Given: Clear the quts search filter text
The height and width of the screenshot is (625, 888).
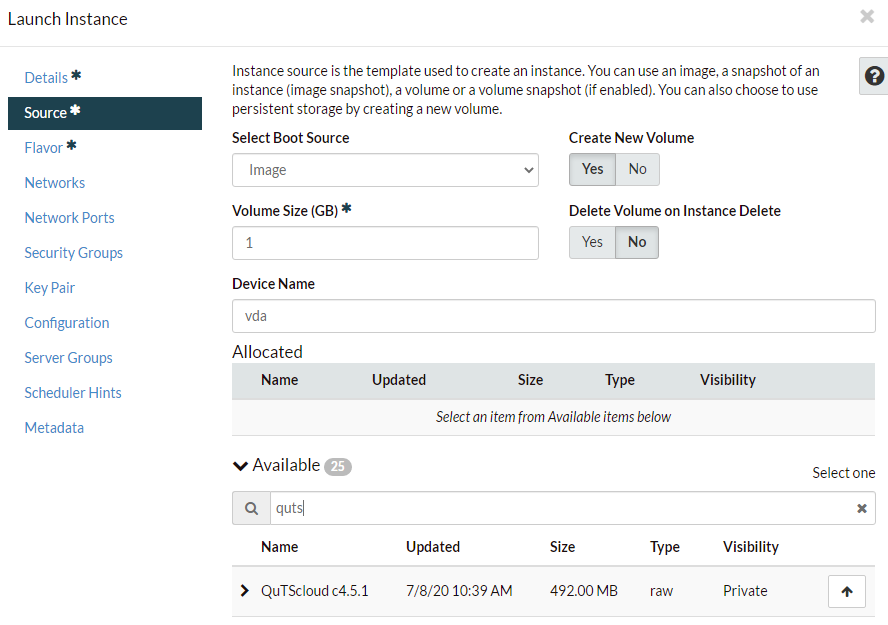Looking at the screenshot, I should click(x=861, y=509).
